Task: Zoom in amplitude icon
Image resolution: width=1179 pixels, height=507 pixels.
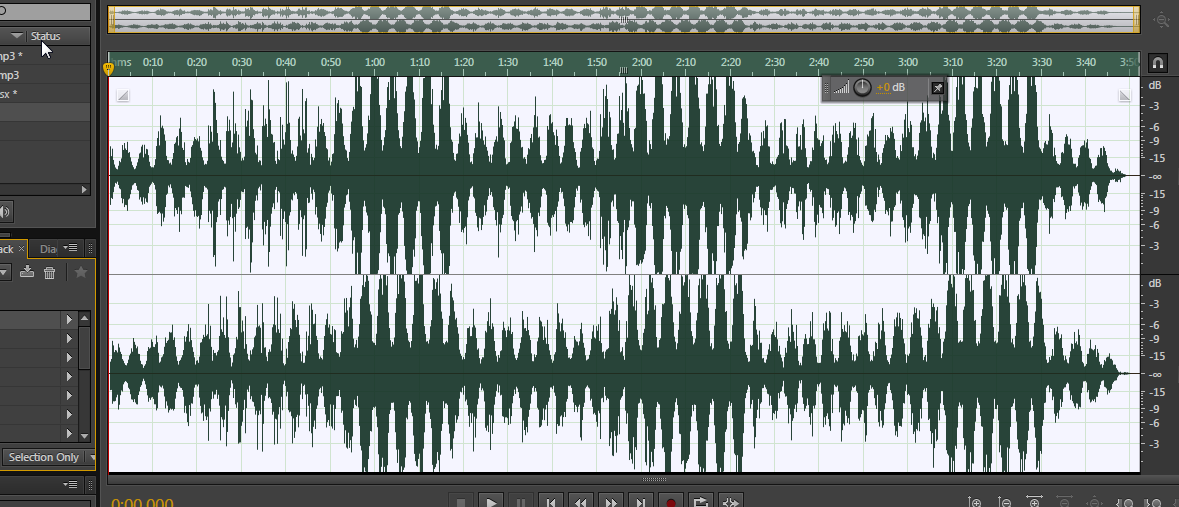Action: point(975,502)
